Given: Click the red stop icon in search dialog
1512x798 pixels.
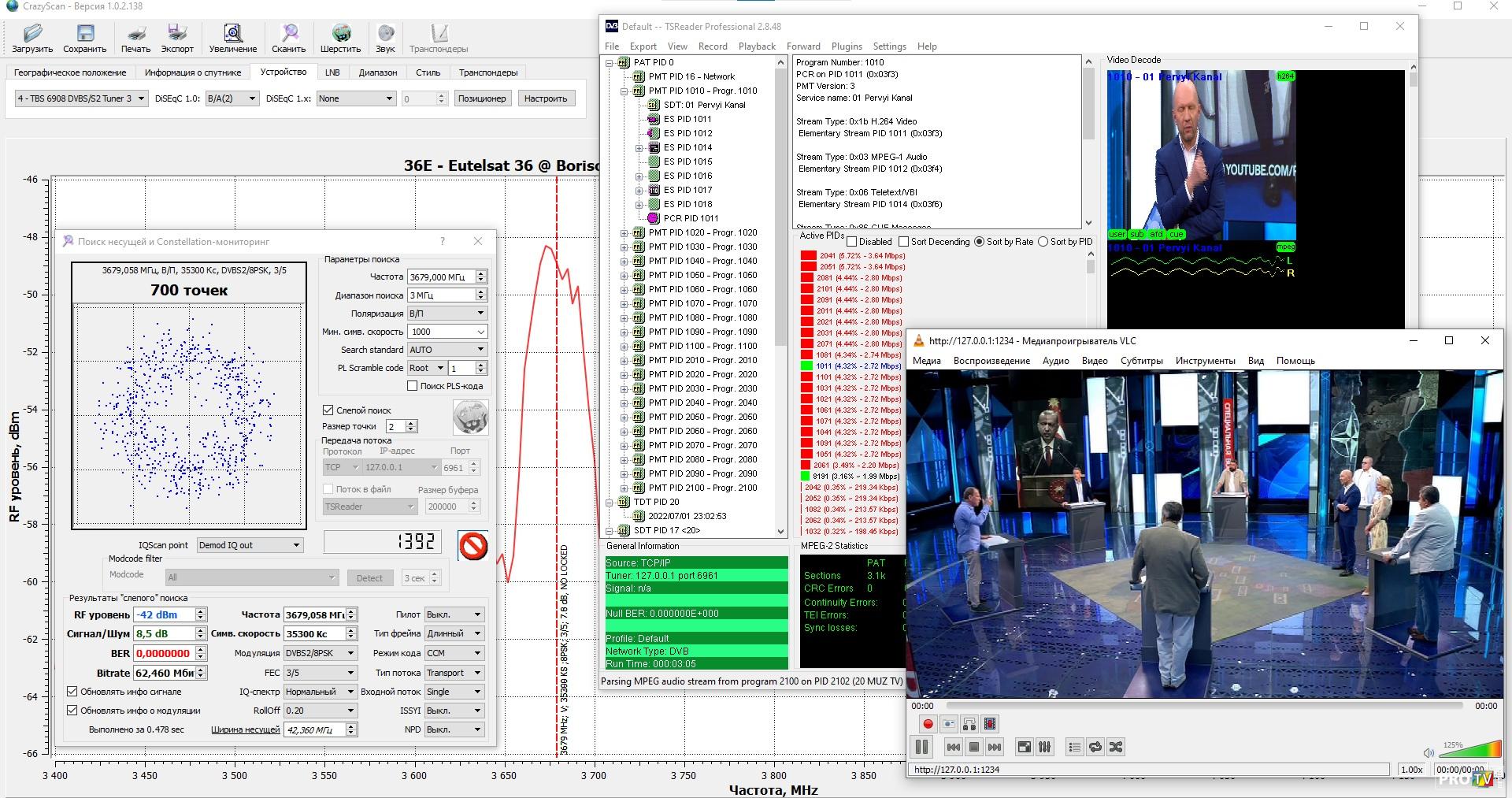Looking at the screenshot, I should point(472,546).
